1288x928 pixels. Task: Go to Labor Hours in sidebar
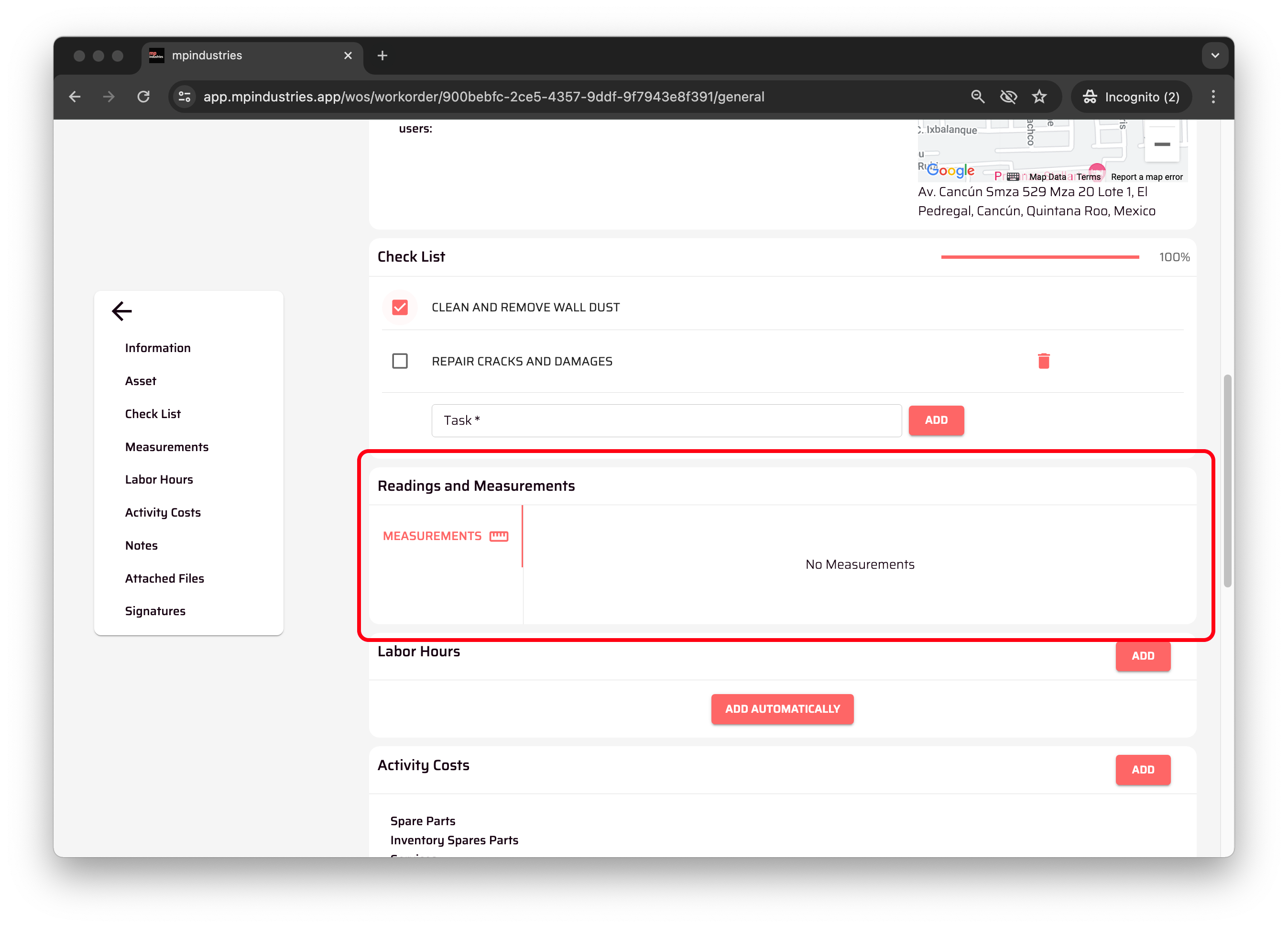pos(159,480)
